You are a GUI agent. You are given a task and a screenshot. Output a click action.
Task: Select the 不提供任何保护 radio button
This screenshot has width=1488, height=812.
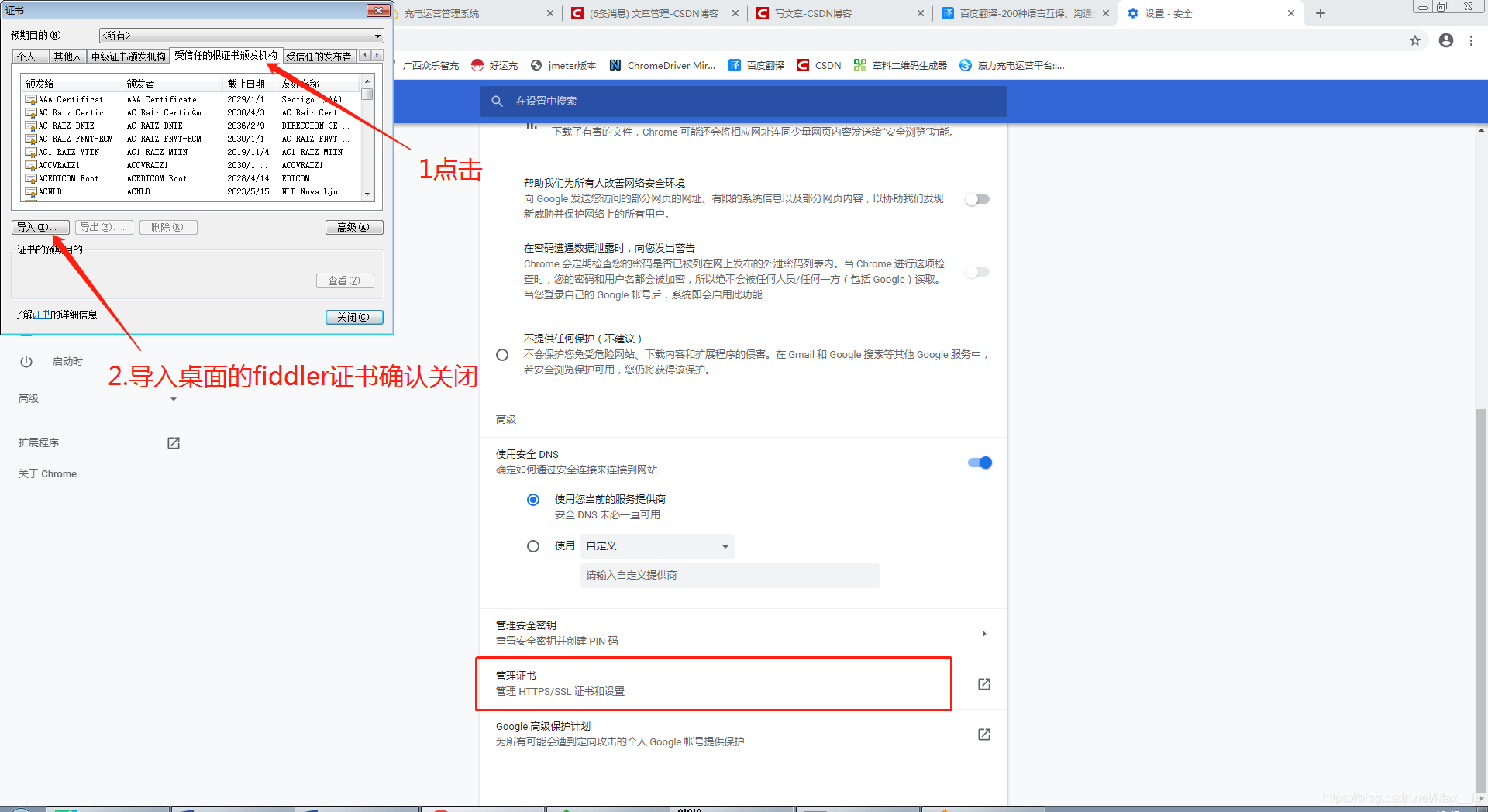pos(502,354)
